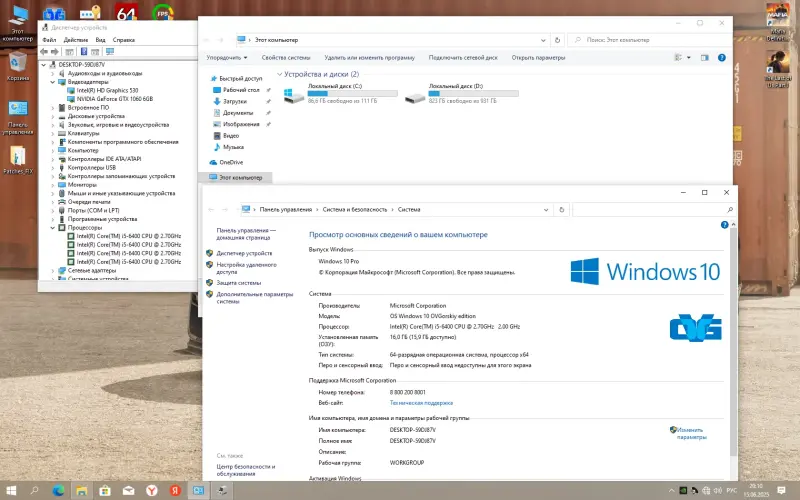This screenshot has height=500, width=800.
Task: Collapse Устройства и диски group in Explorer
Action: 279,74
